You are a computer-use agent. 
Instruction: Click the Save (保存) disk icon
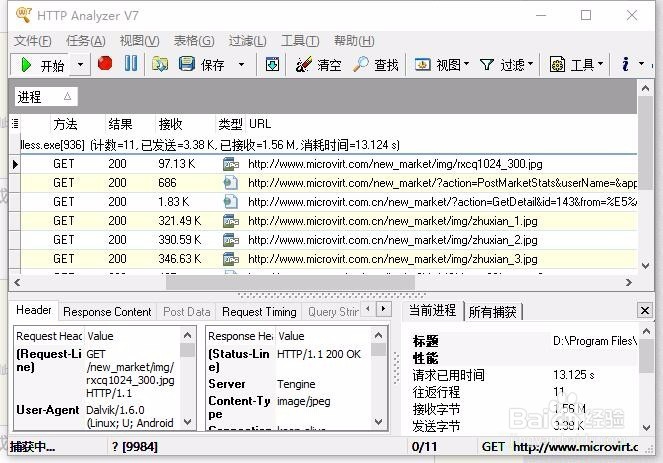186,64
